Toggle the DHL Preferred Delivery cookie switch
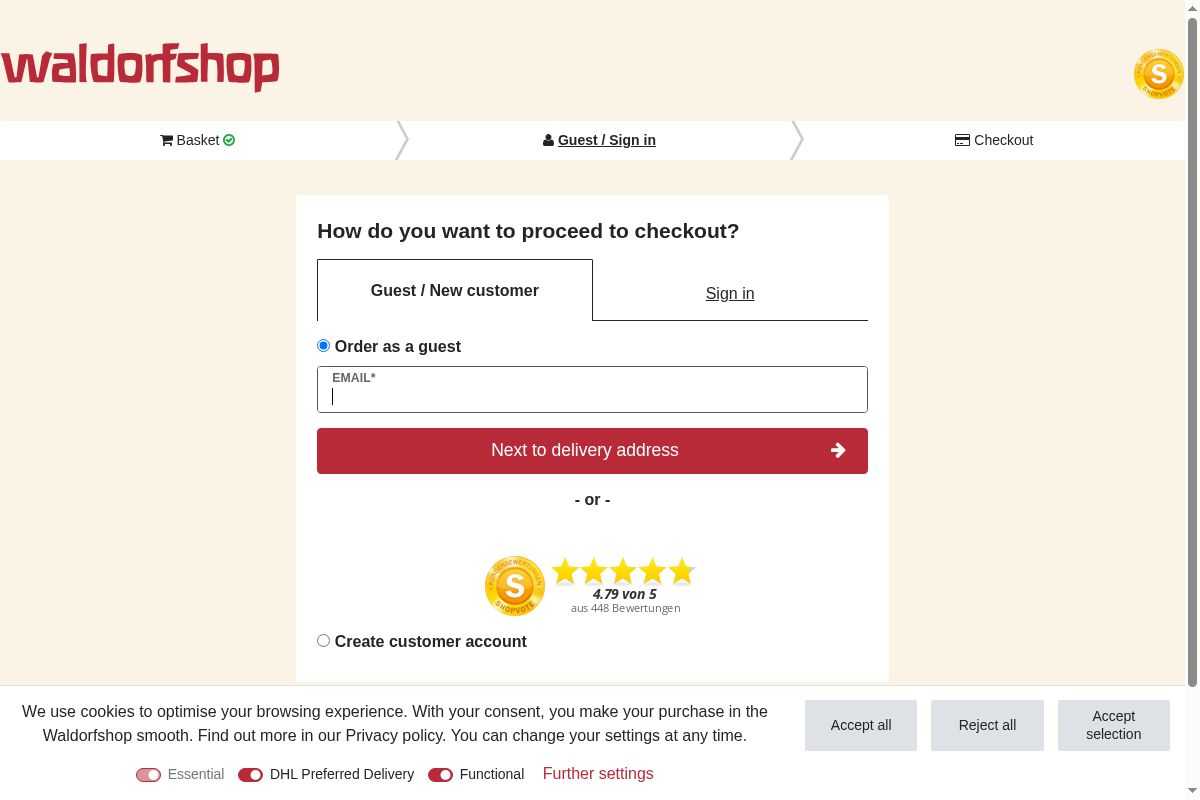The width and height of the screenshot is (1200, 800). pyautogui.click(x=250, y=775)
